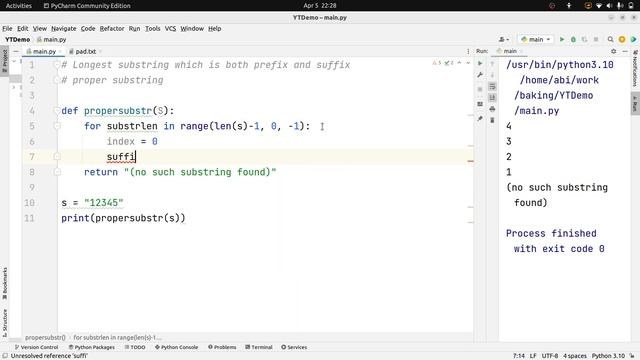Go to previous highlighted error arrow
The height and width of the screenshot is (360, 640).
click(460, 63)
